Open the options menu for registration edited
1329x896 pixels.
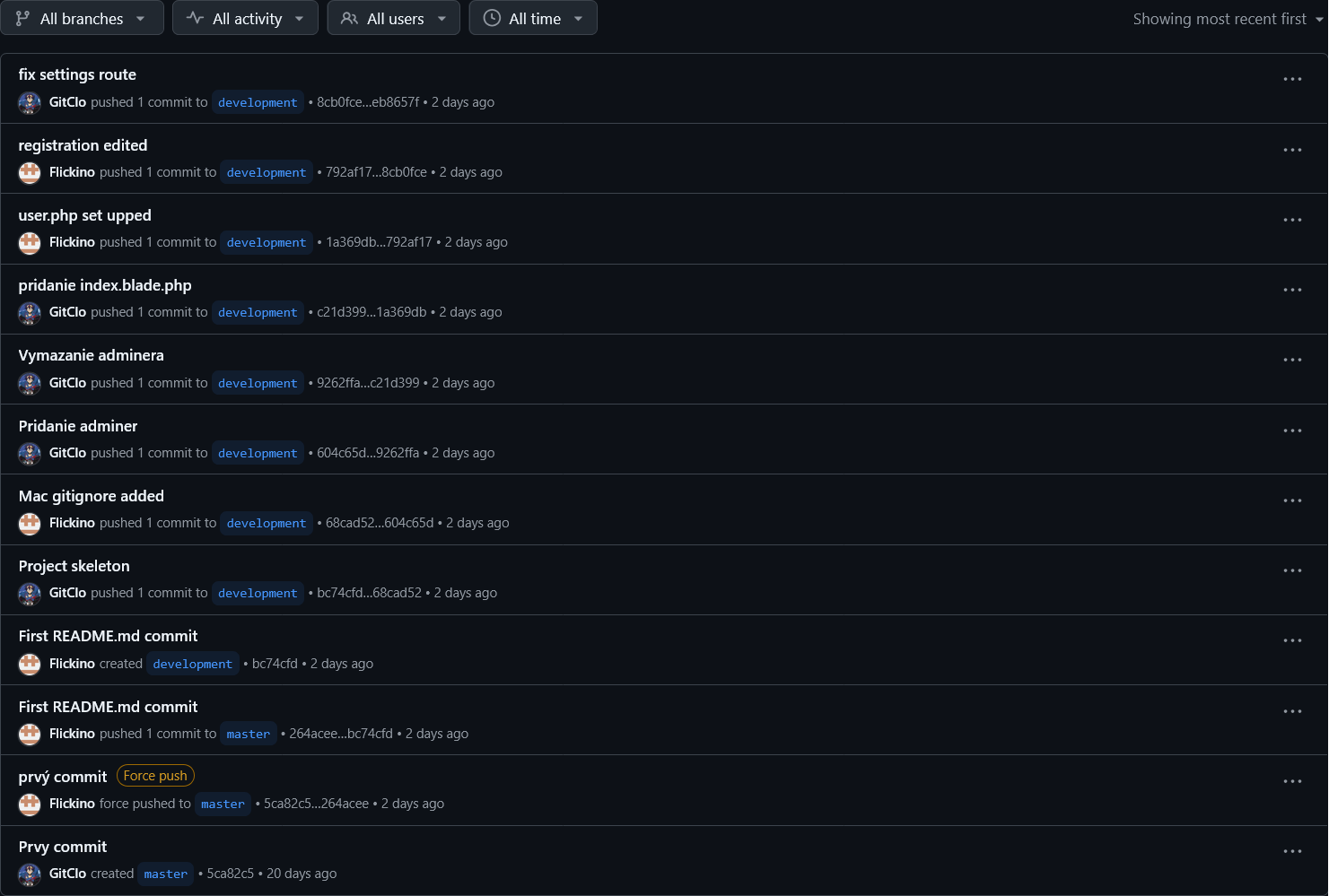[1292, 150]
